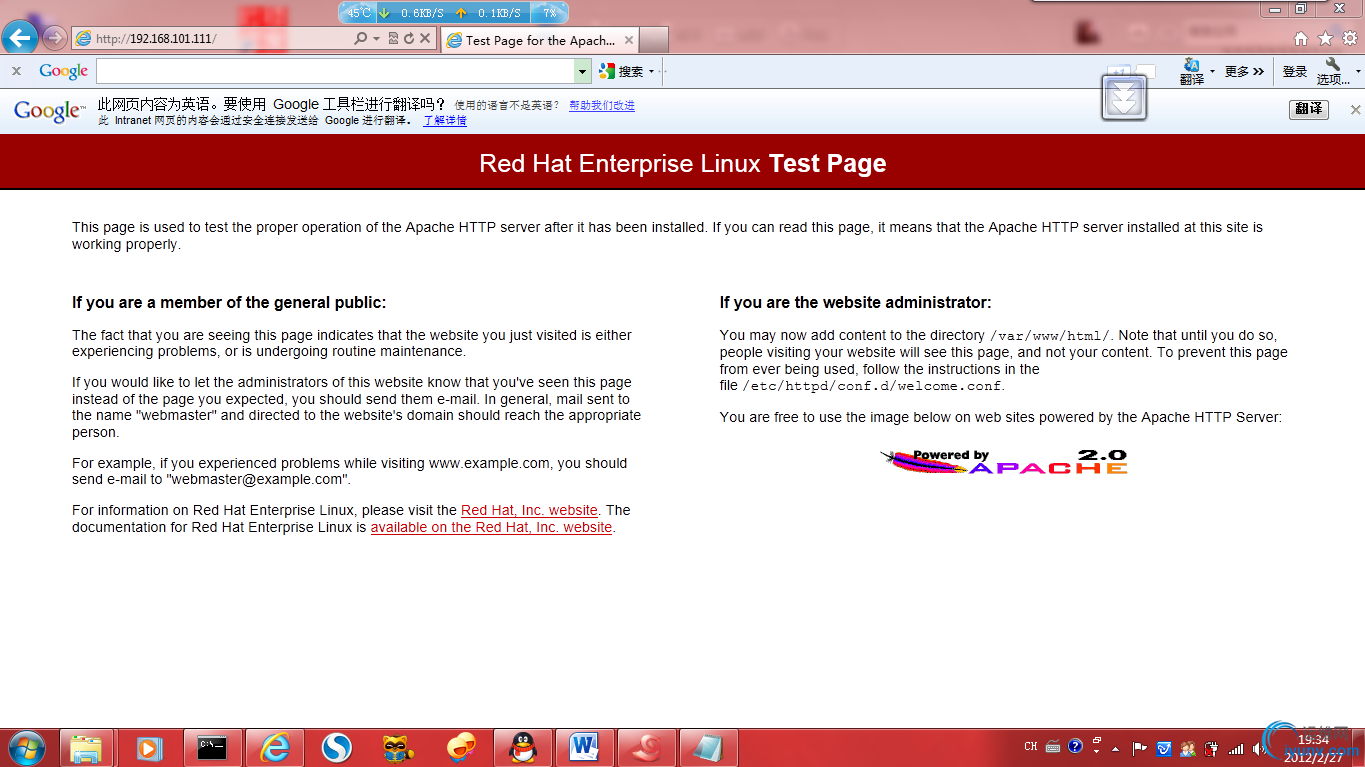
Task: Click the network signal bars tray icon
Action: [x=1236, y=748]
